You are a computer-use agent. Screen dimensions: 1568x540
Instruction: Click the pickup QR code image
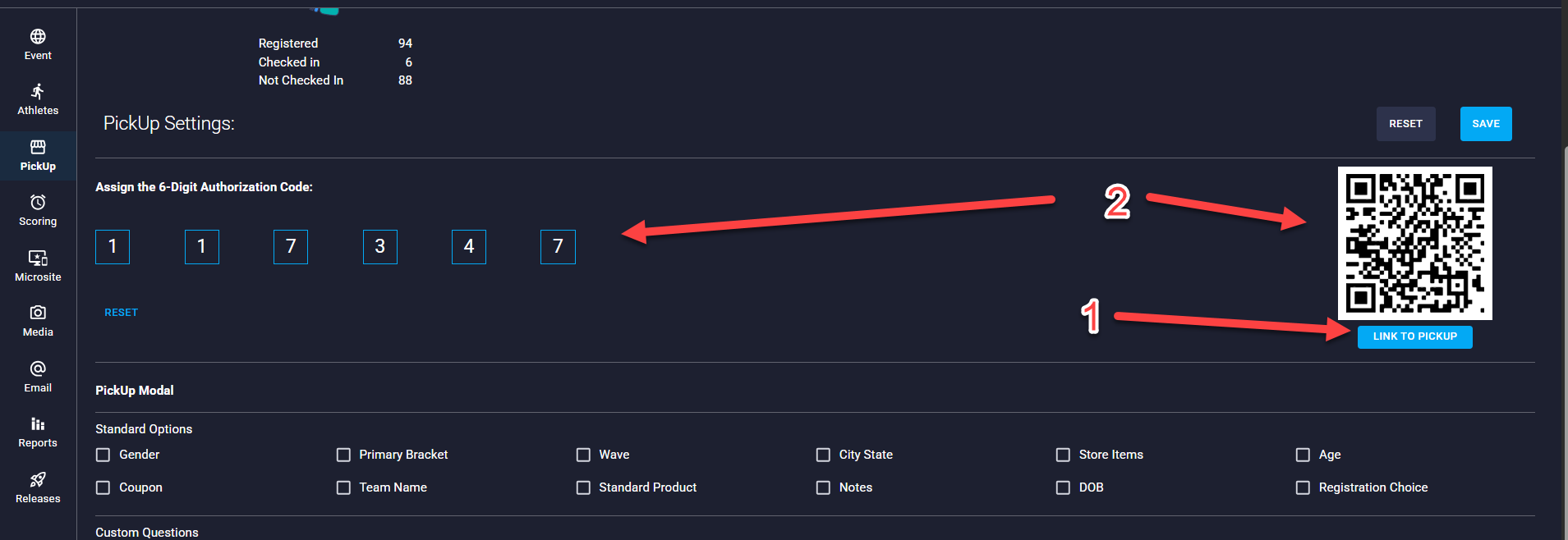pos(1414,244)
